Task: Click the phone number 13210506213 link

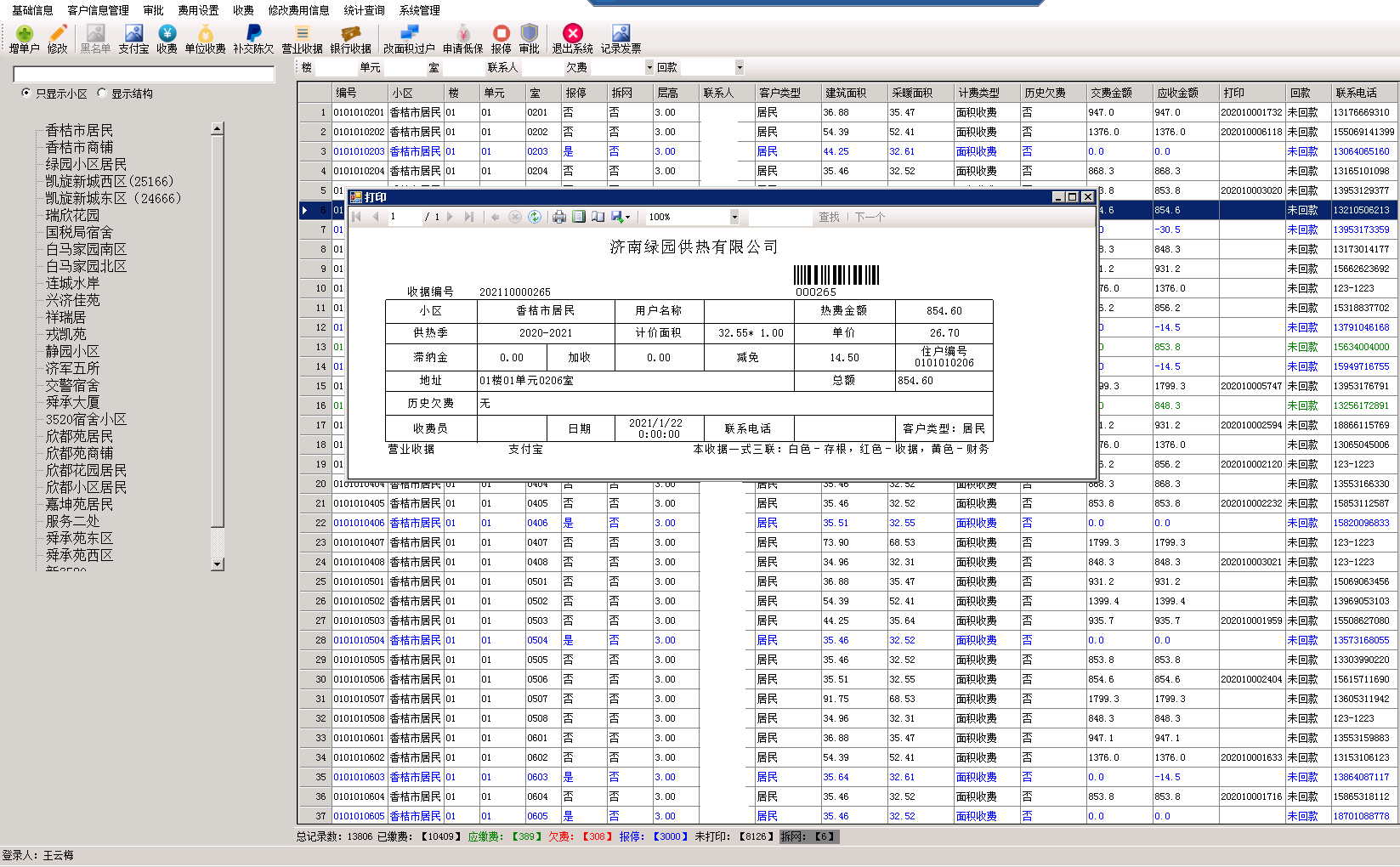Action: [x=1361, y=210]
